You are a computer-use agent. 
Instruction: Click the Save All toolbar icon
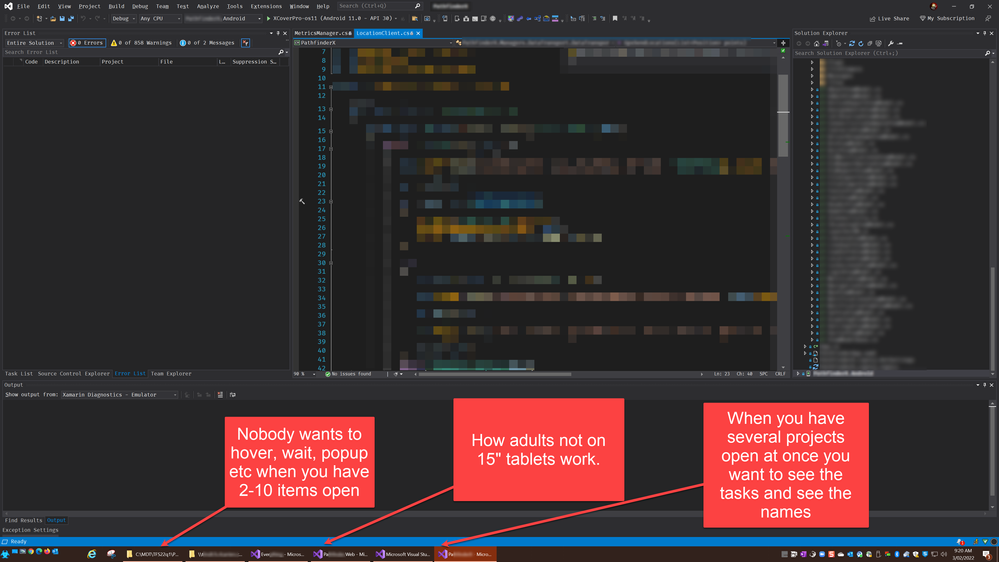[71, 18]
